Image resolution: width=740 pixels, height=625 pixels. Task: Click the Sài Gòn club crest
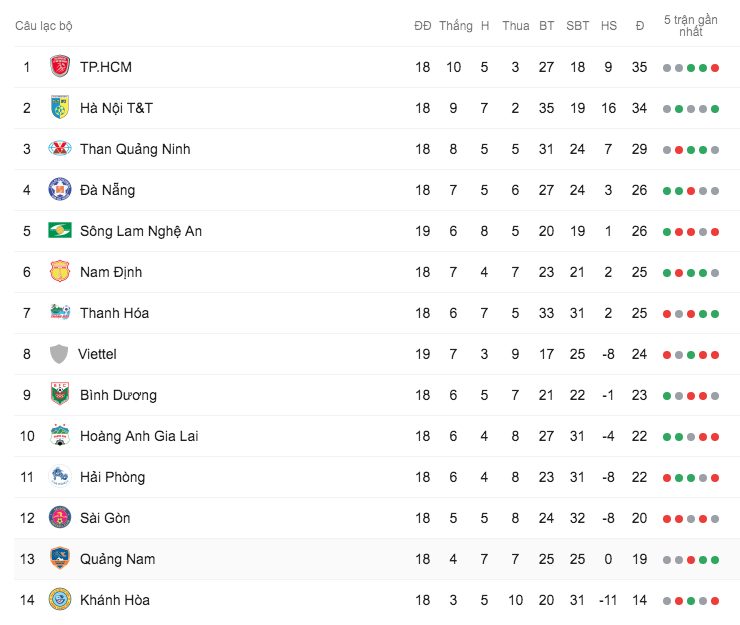pos(60,518)
